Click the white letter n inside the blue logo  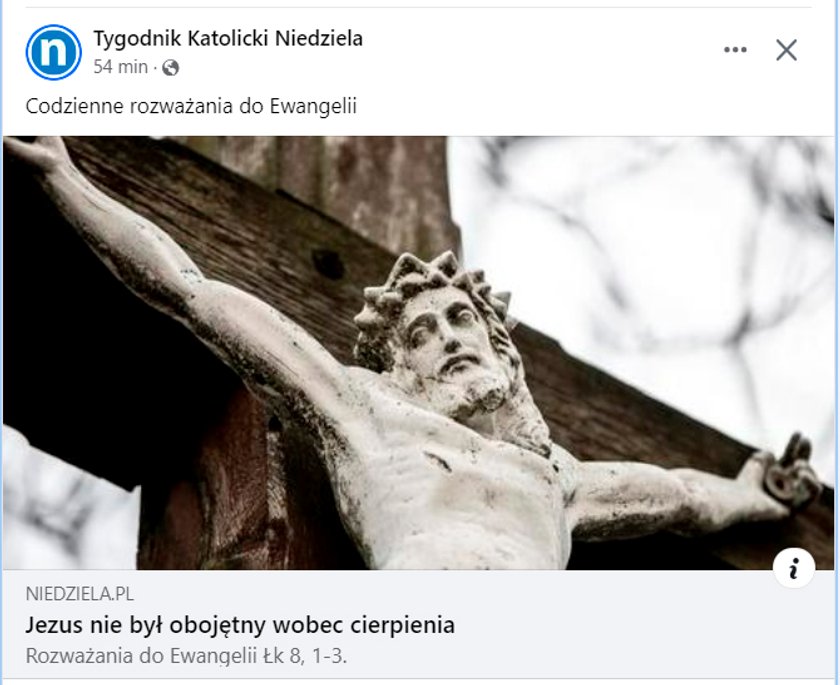[54, 52]
